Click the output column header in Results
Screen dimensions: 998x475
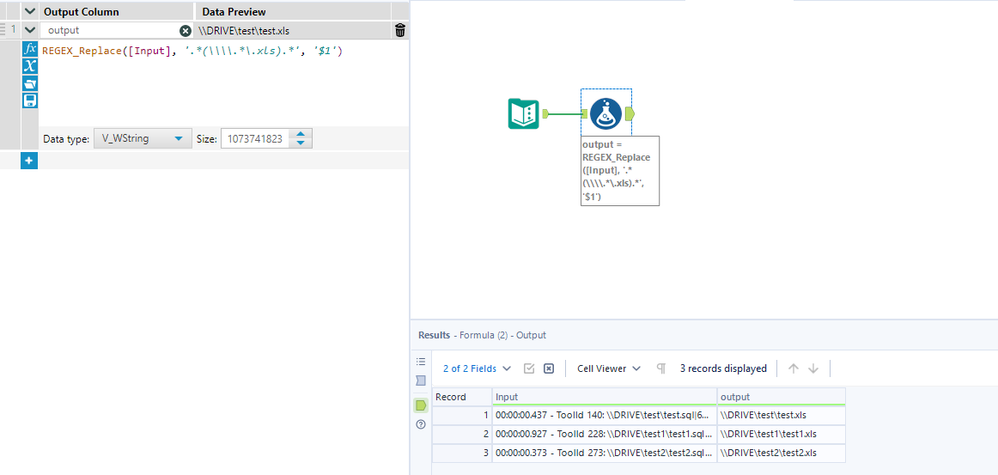[782, 397]
